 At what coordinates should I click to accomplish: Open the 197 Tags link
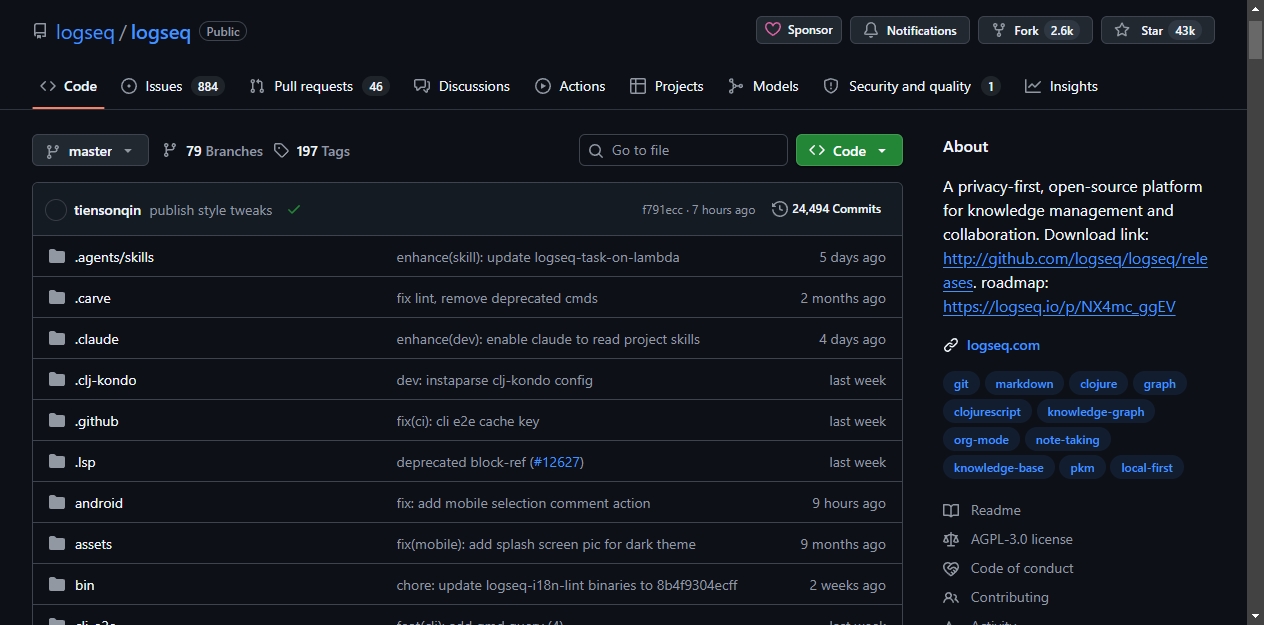pyautogui.click(x=312, y=151)
